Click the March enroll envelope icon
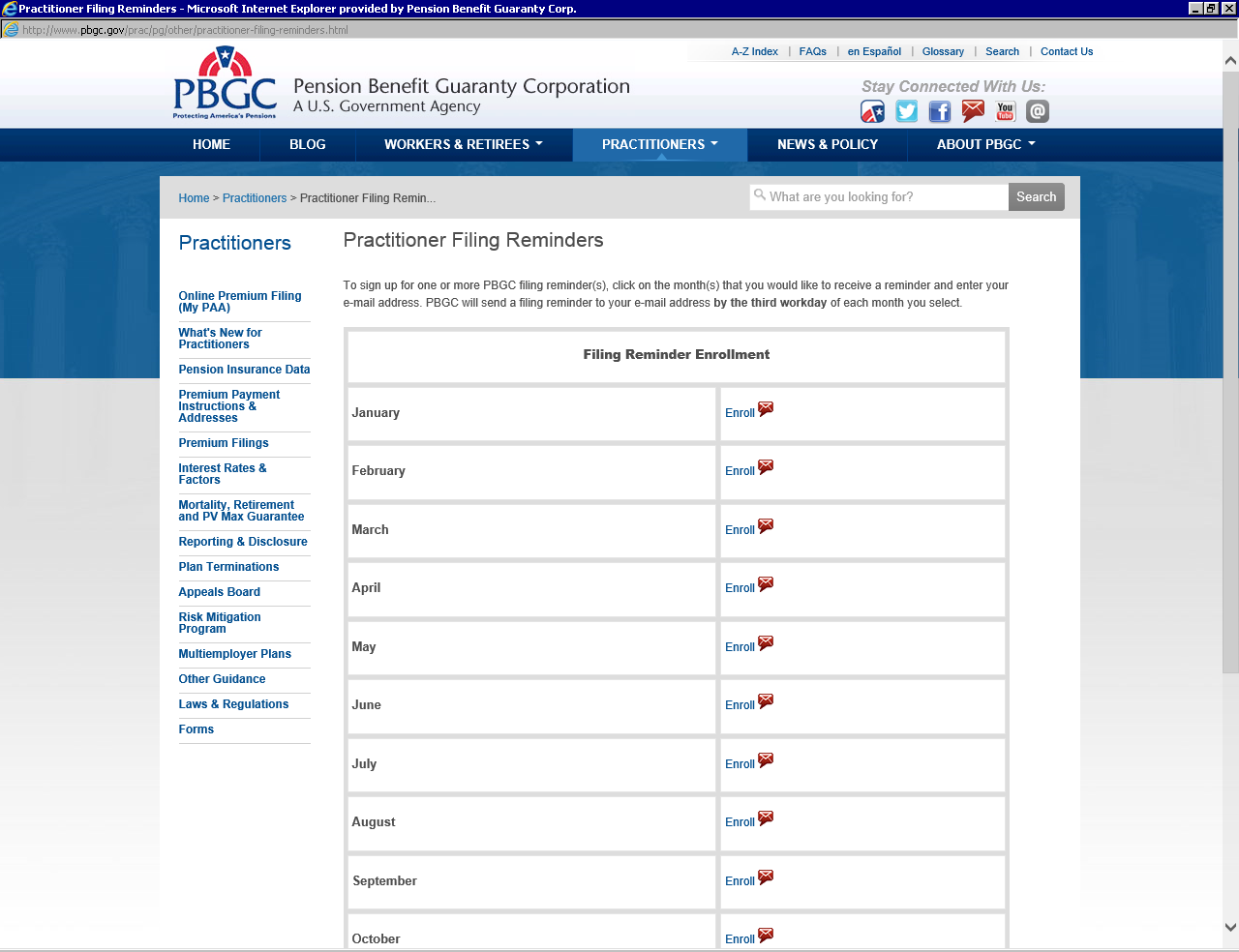The height and width of the screenshot is (952, 1239). pyautogui.click(x=766, y=526)
